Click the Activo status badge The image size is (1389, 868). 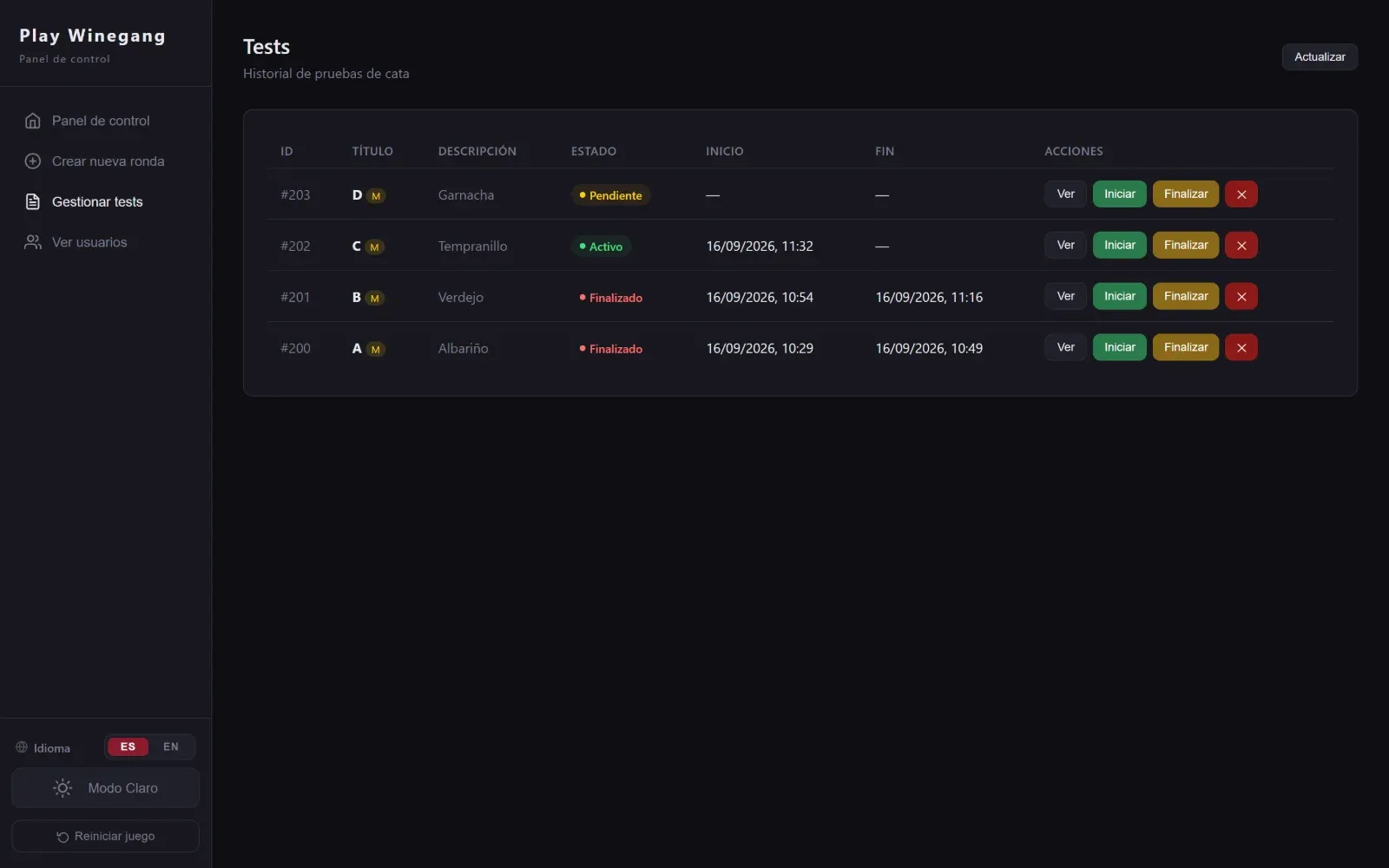click(601, 247)
